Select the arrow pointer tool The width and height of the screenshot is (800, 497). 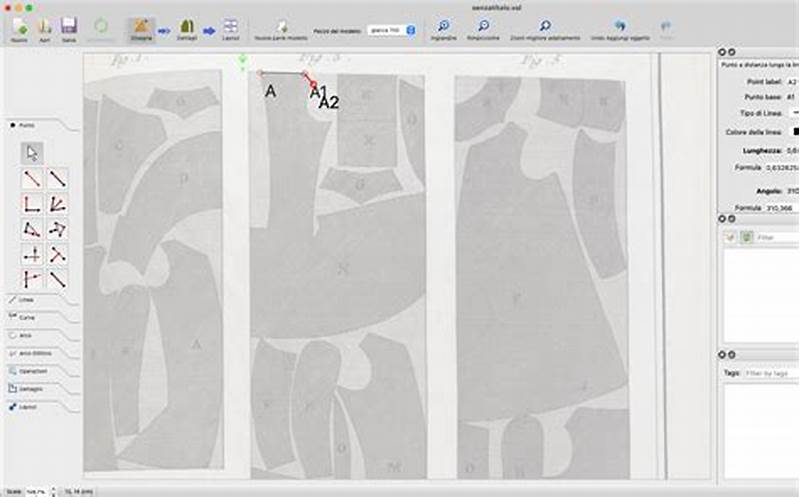[x=32, y=153]
